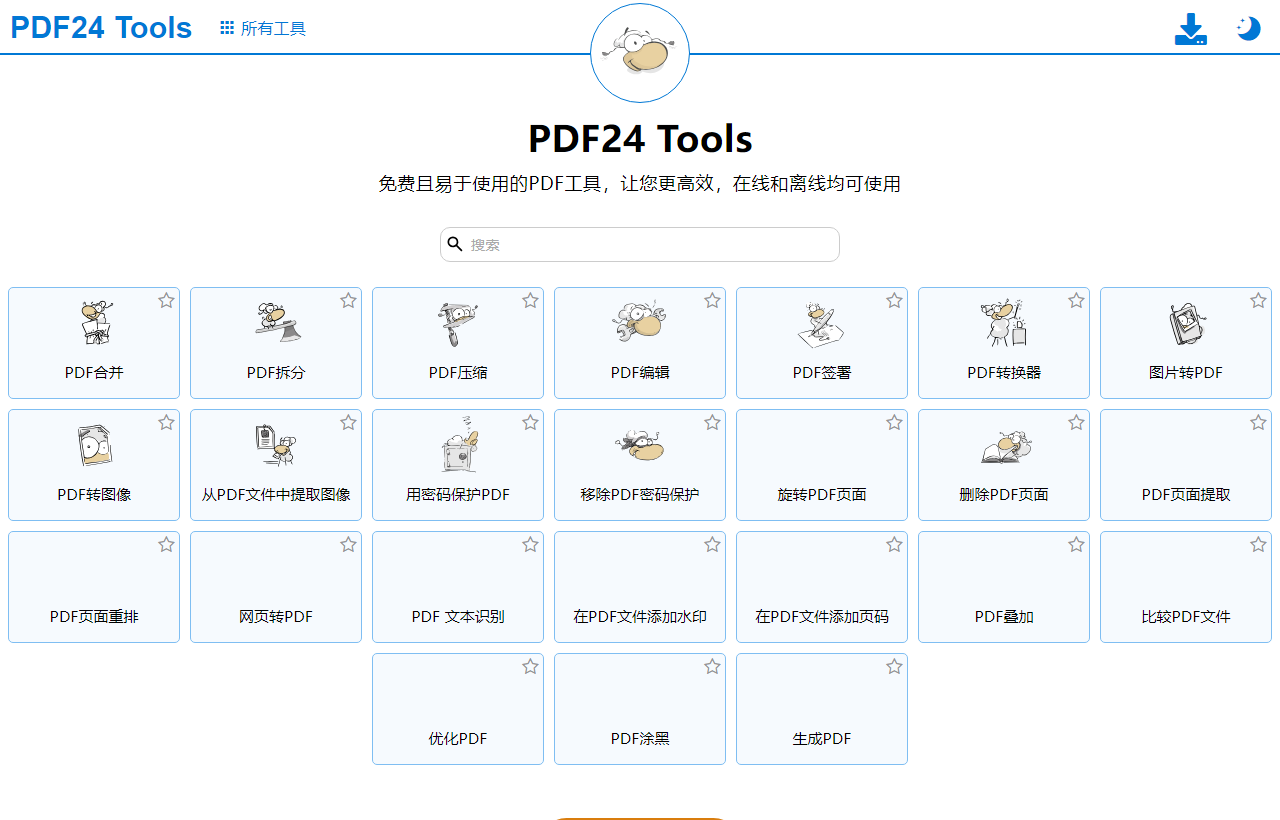Open the 所有工具 menu
The height and width of the screenshot is (820, 1280).
(x=263, y=28)
